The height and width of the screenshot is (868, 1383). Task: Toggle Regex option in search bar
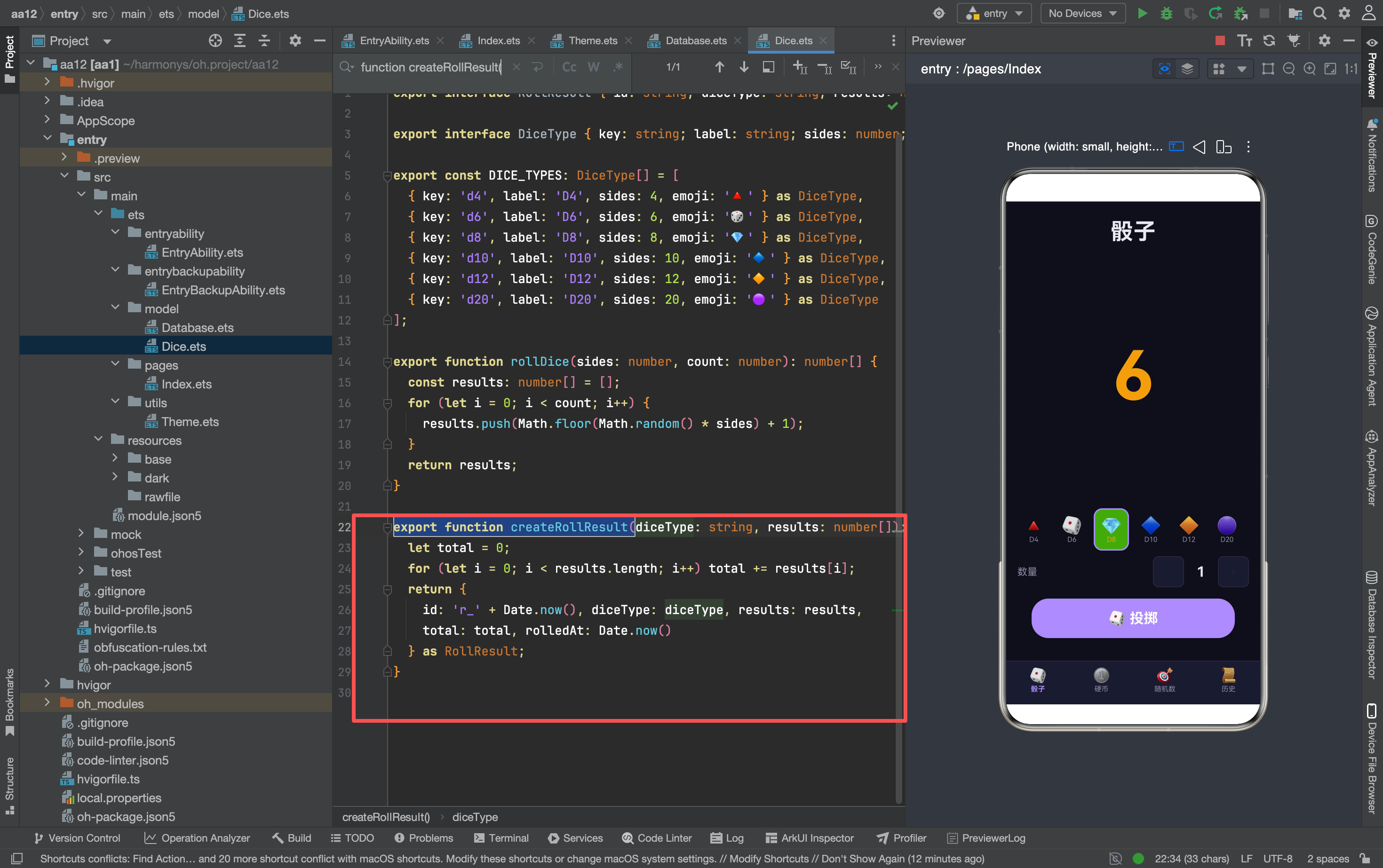tap(618, 67)
